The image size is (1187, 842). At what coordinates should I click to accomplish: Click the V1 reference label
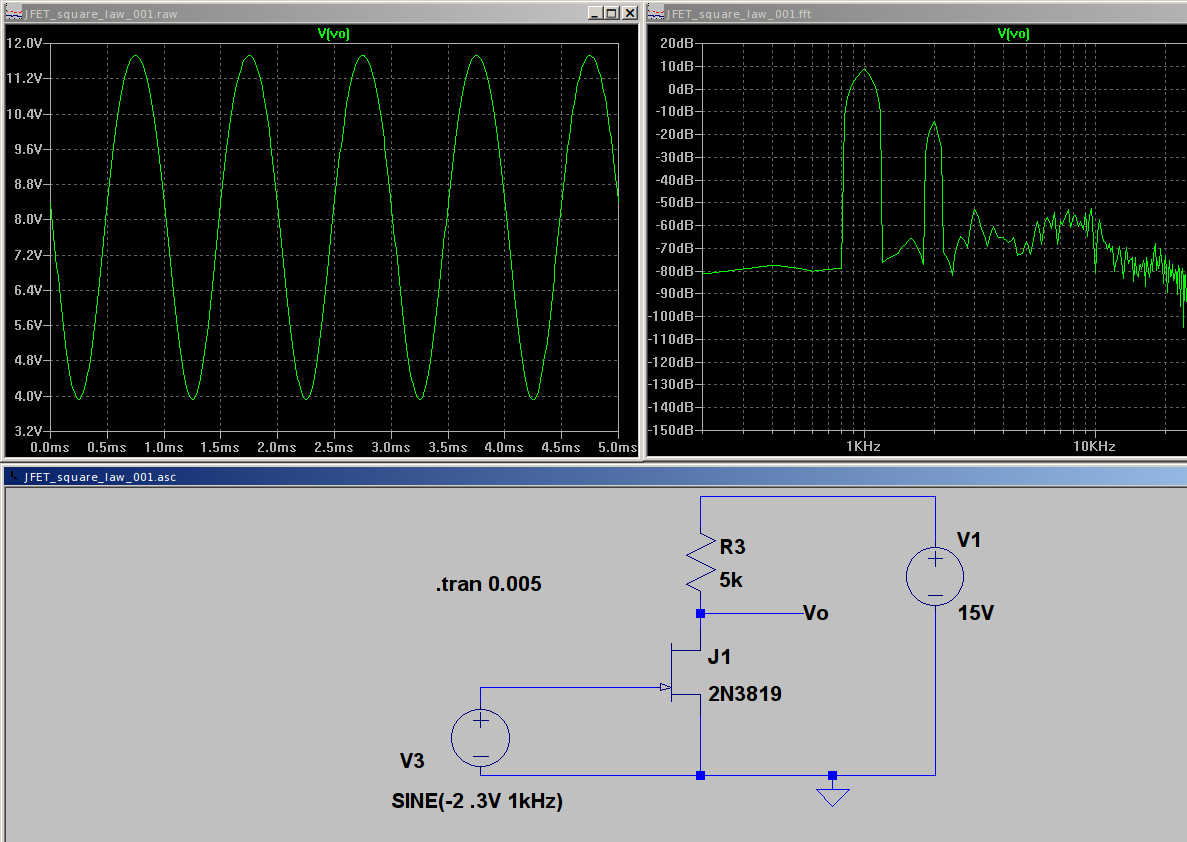pos(969,540)
